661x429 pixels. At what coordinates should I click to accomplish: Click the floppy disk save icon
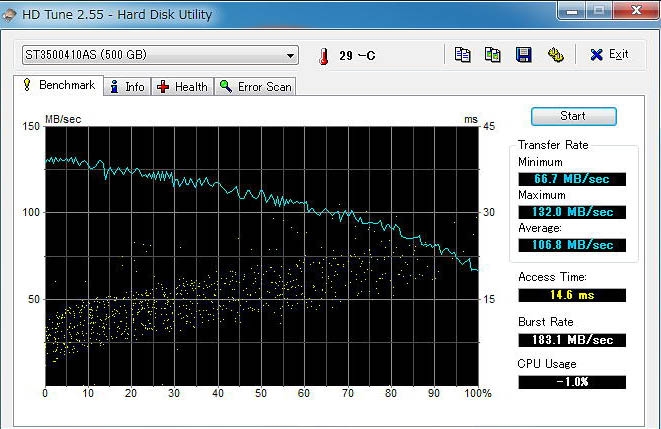(523, 54)
